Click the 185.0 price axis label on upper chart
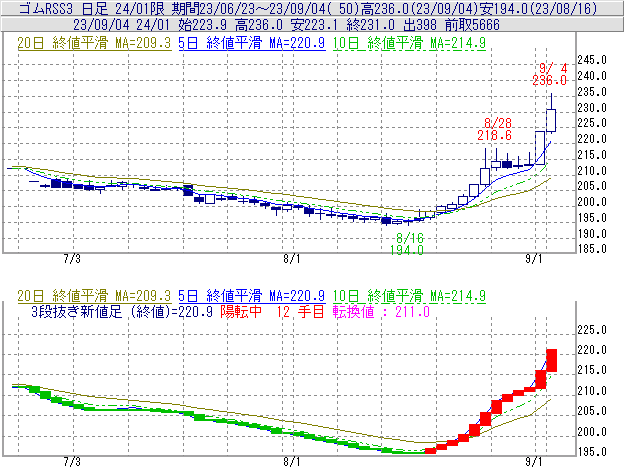The image size is (624, 475). tap(592, 249)
